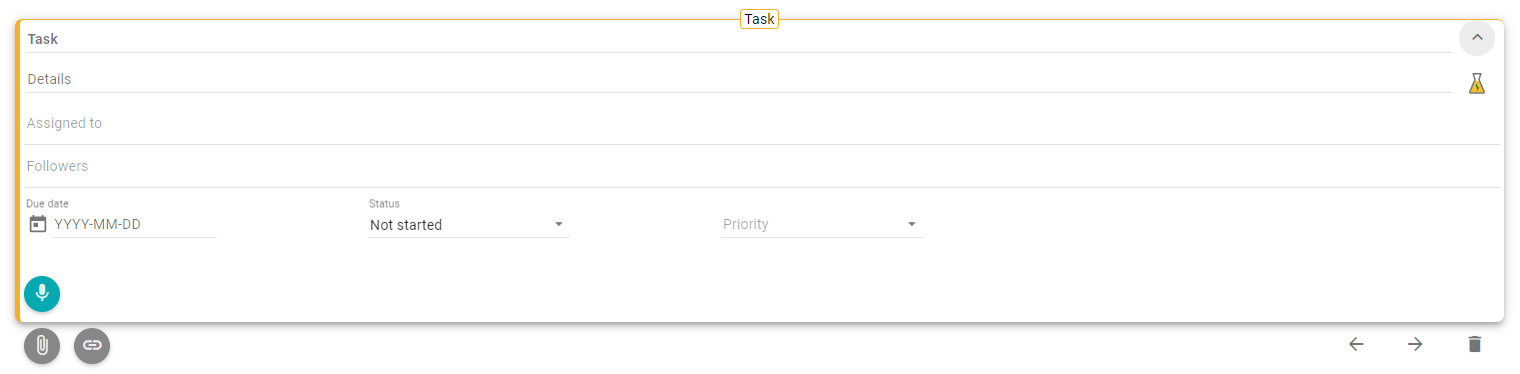Click the YYYY-MM-DD due date input

135,225
